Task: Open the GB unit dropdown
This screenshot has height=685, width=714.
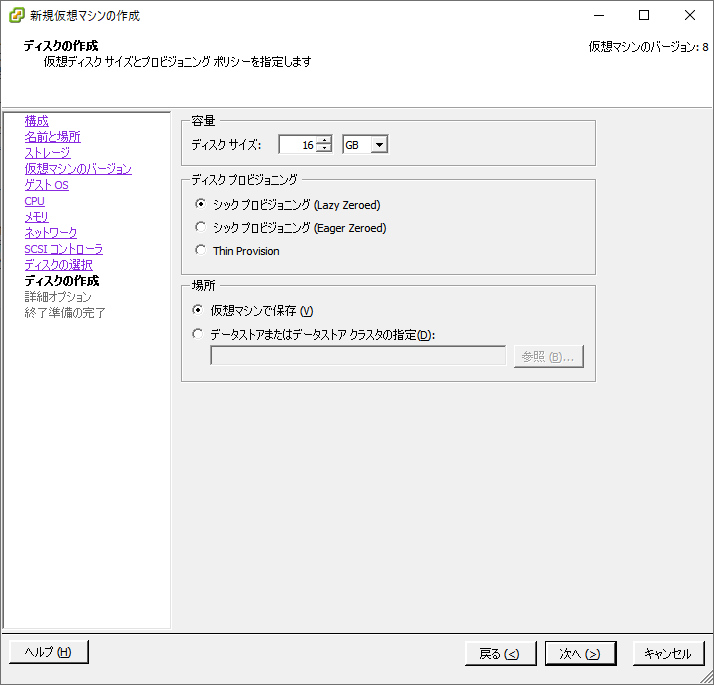Action: (x=379, y=145)
